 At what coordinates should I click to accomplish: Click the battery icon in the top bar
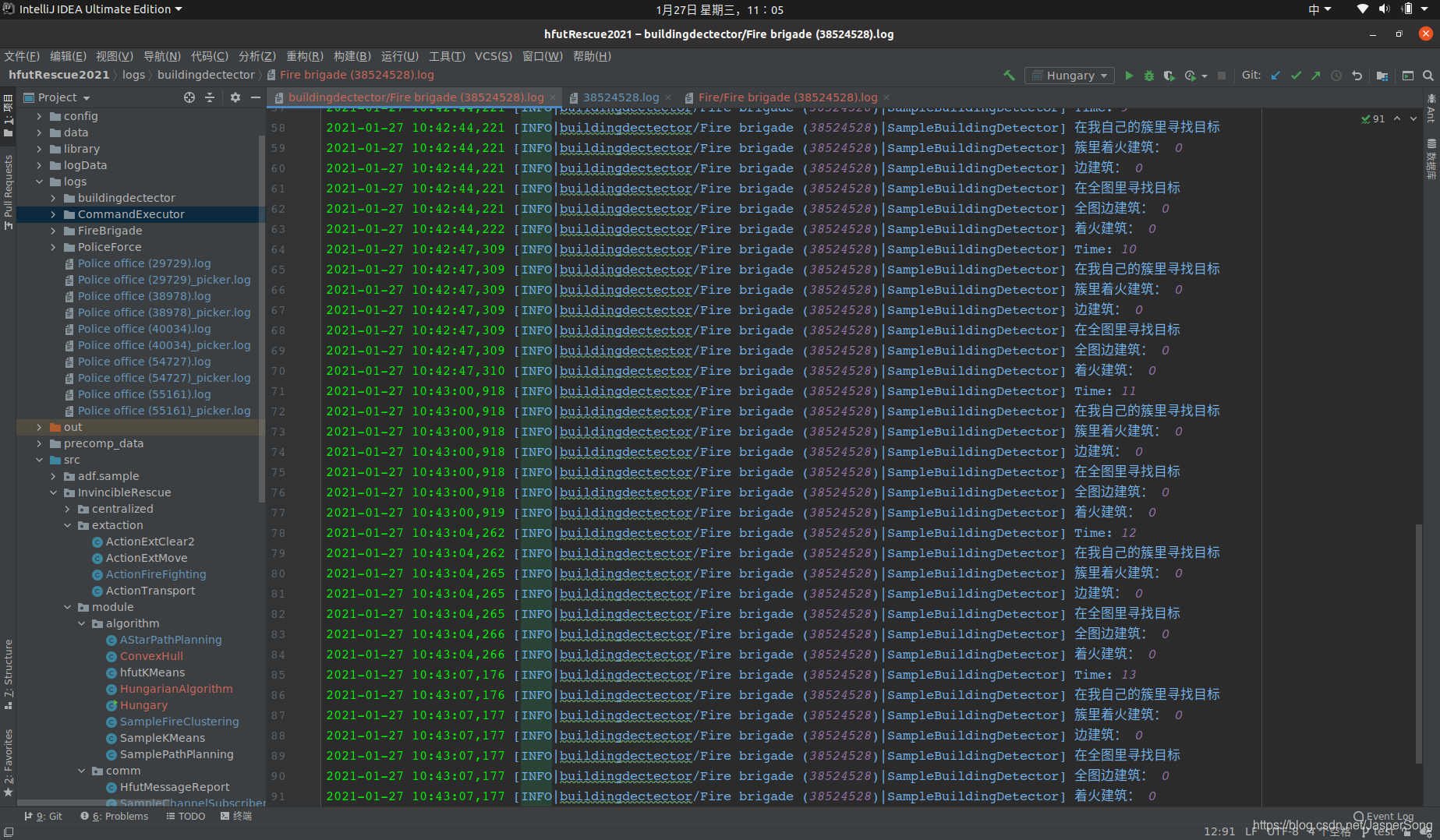pos(1407,9)
